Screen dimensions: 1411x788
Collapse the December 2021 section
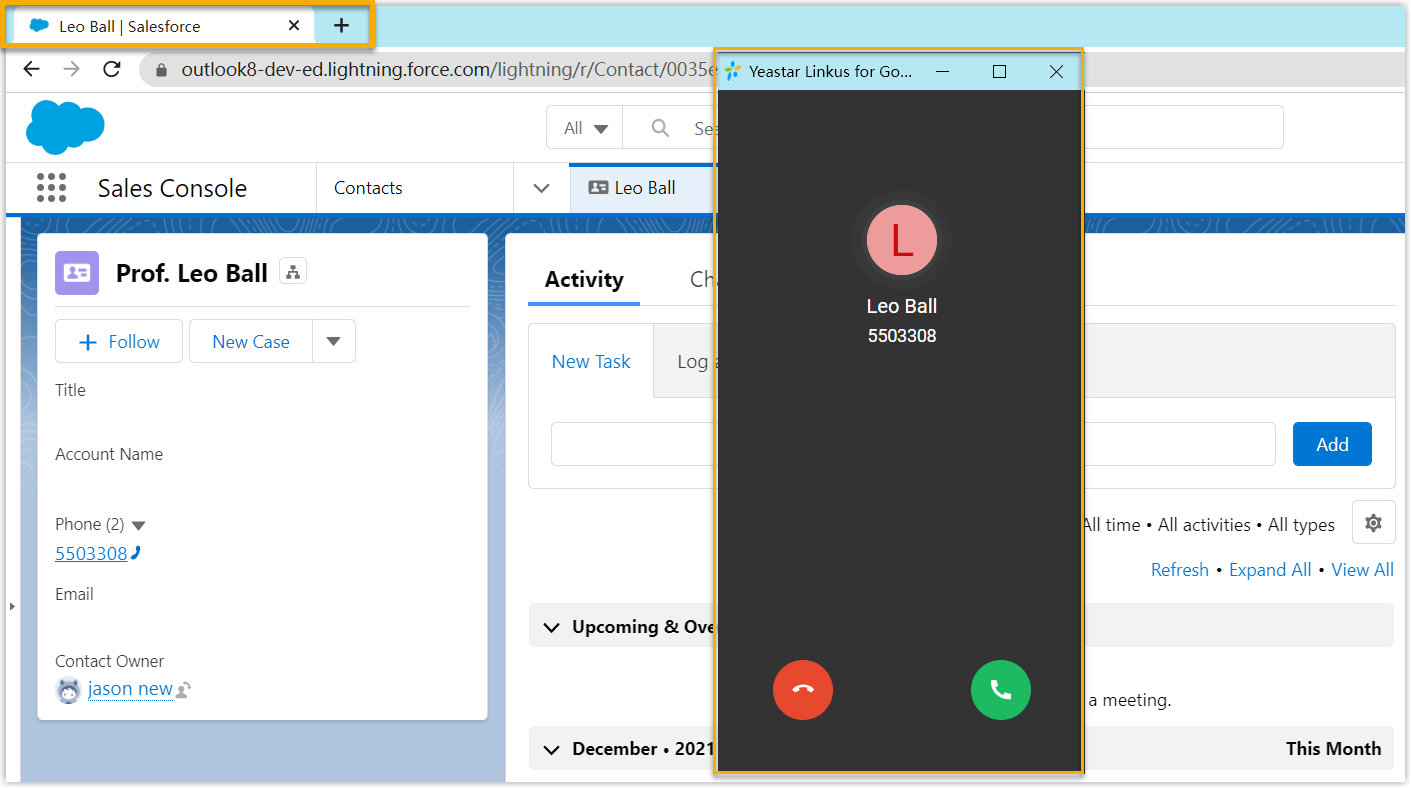550,749
